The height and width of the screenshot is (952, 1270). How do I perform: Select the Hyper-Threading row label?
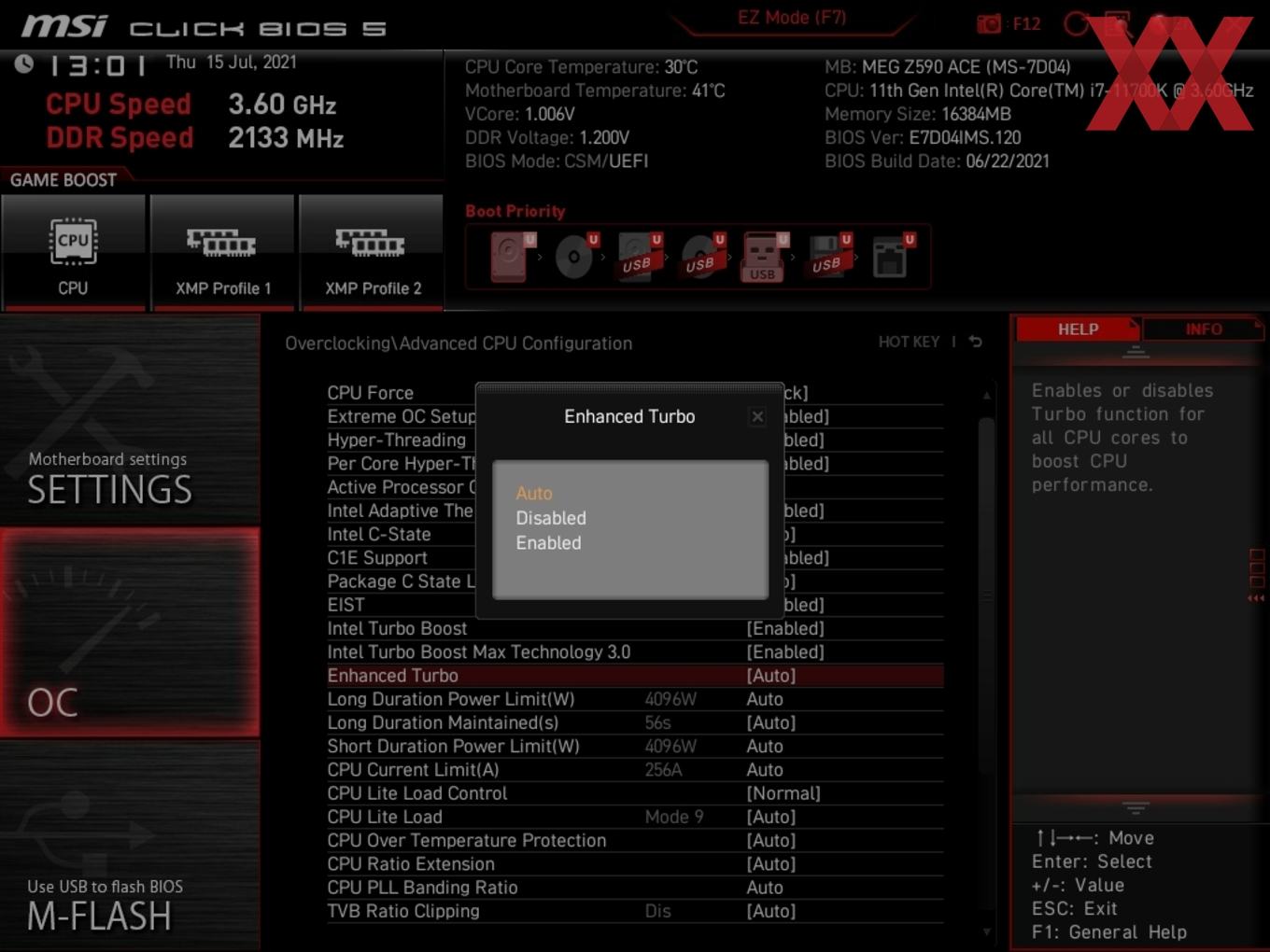coord(396,440)
